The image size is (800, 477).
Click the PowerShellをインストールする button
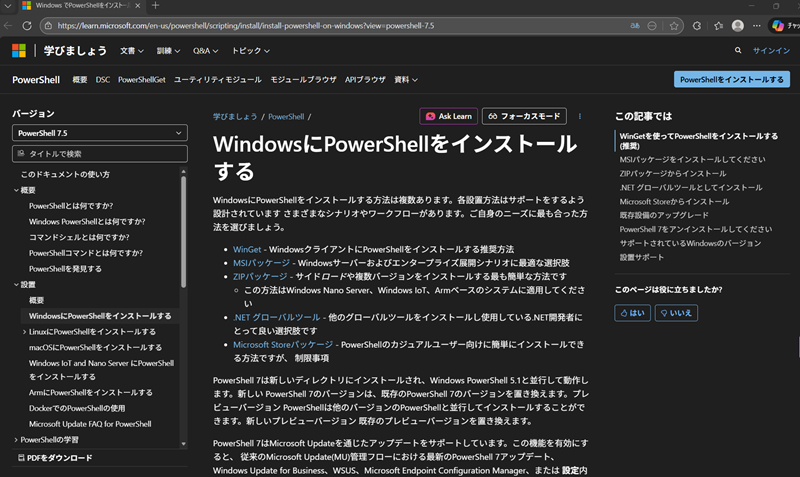pyautogui.click(x=730, y=79)
